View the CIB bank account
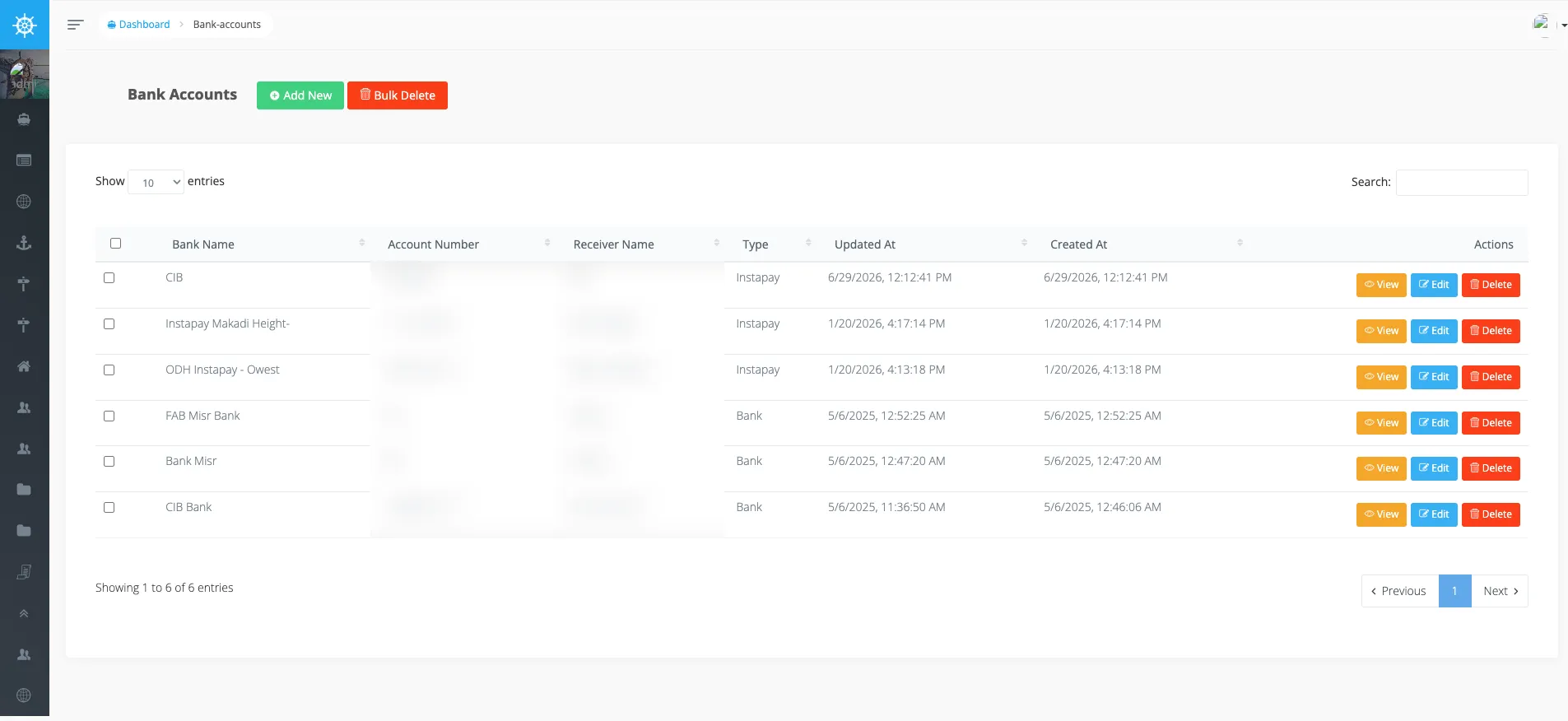 [x=1381, y=285]
